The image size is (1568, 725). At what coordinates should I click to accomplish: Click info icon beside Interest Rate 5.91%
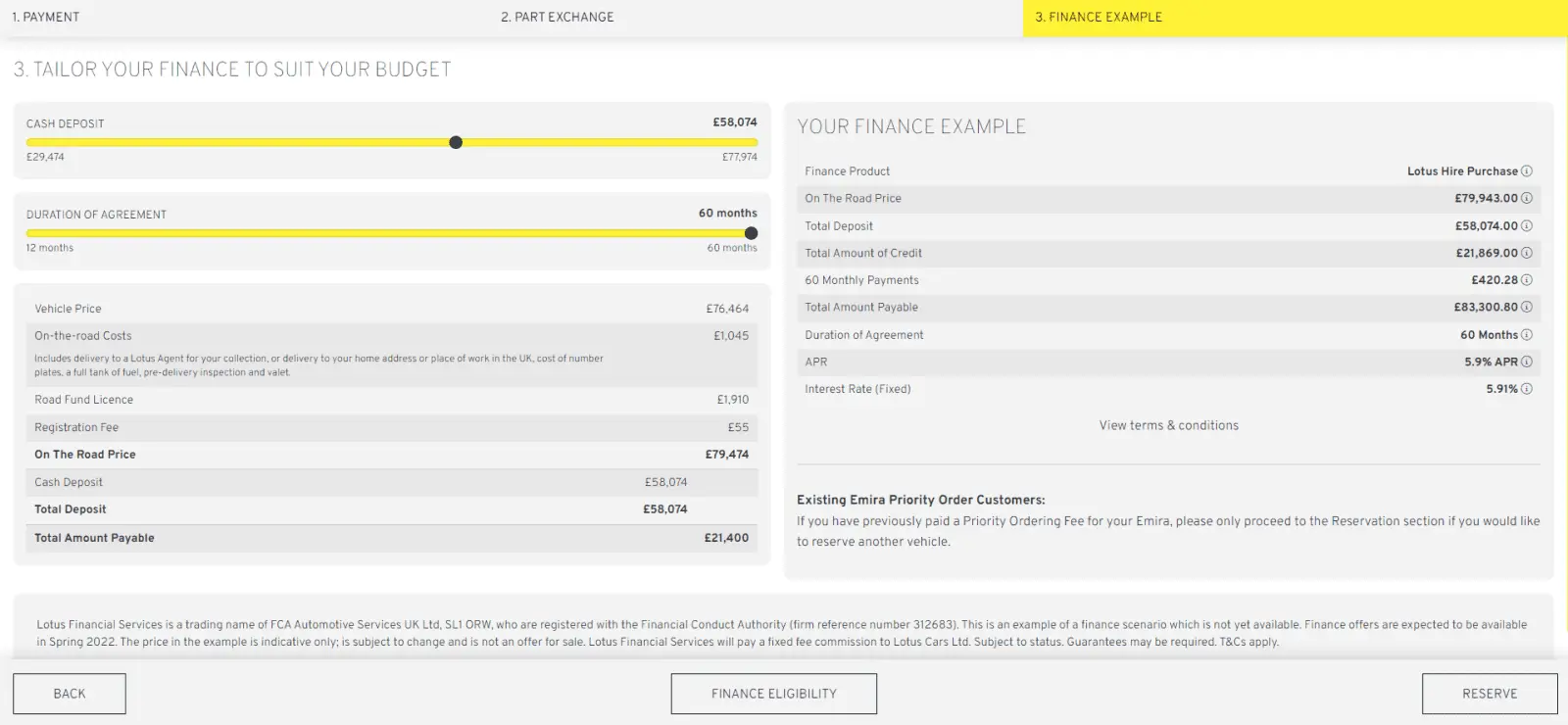[x=1526, y=389]
